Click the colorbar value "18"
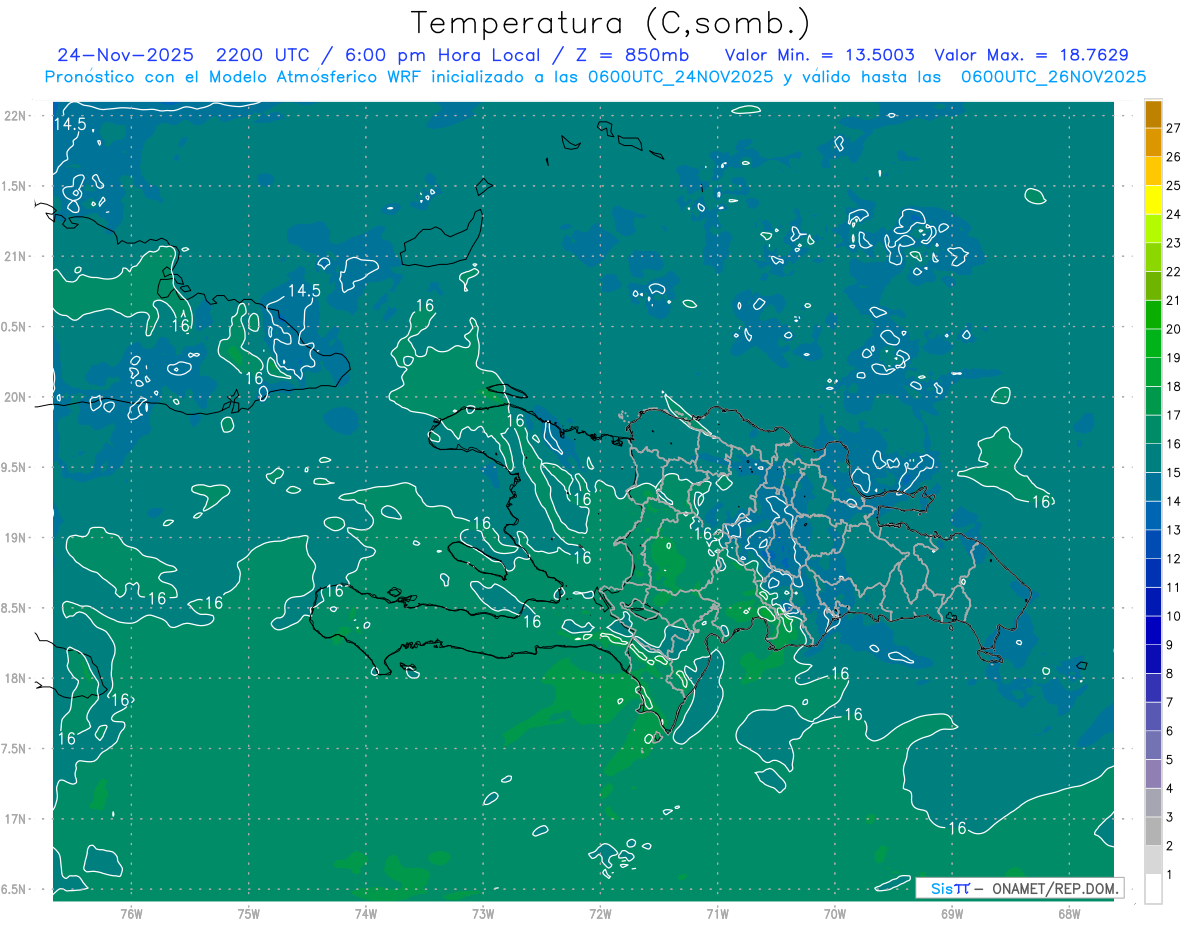This screenshot has width=1200, height=927. pos(1174,386)
